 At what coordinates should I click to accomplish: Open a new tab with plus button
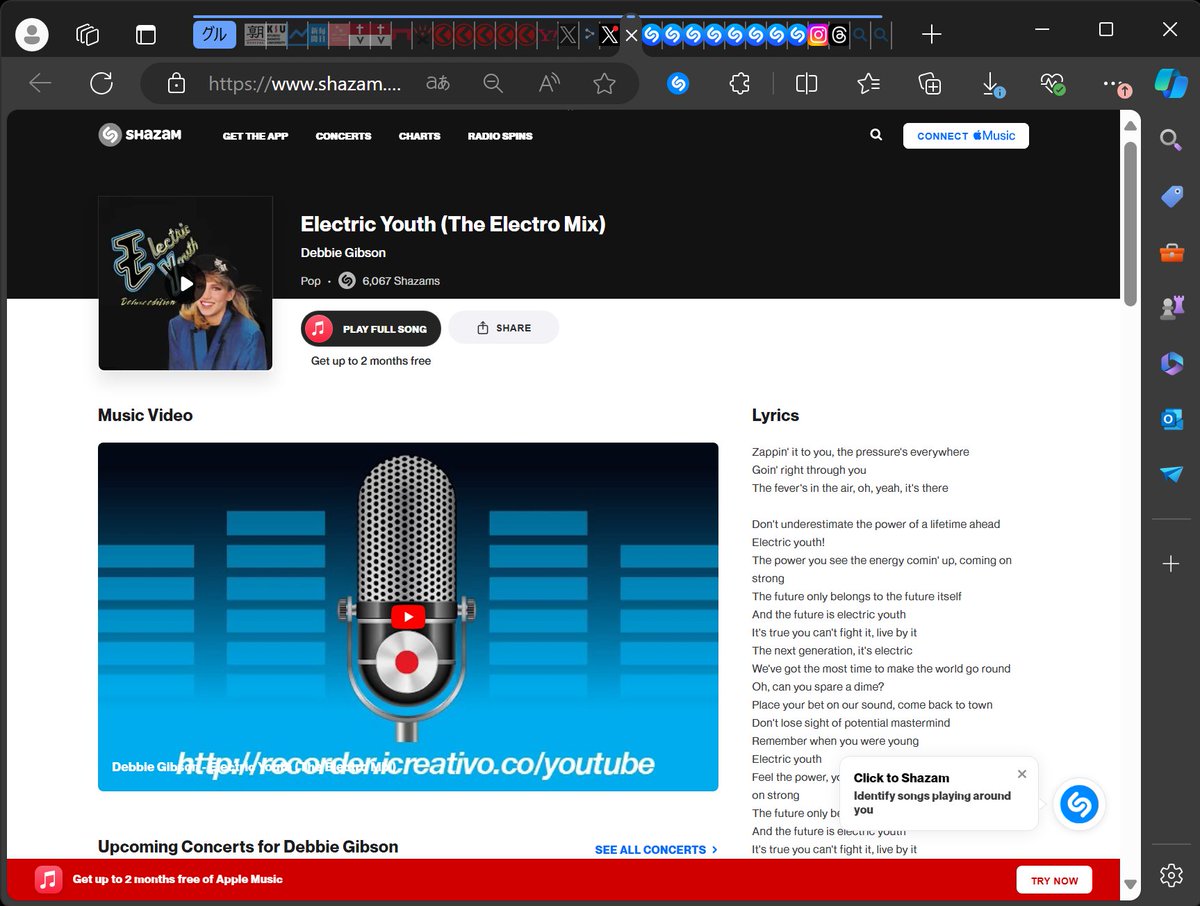(931, 35)
